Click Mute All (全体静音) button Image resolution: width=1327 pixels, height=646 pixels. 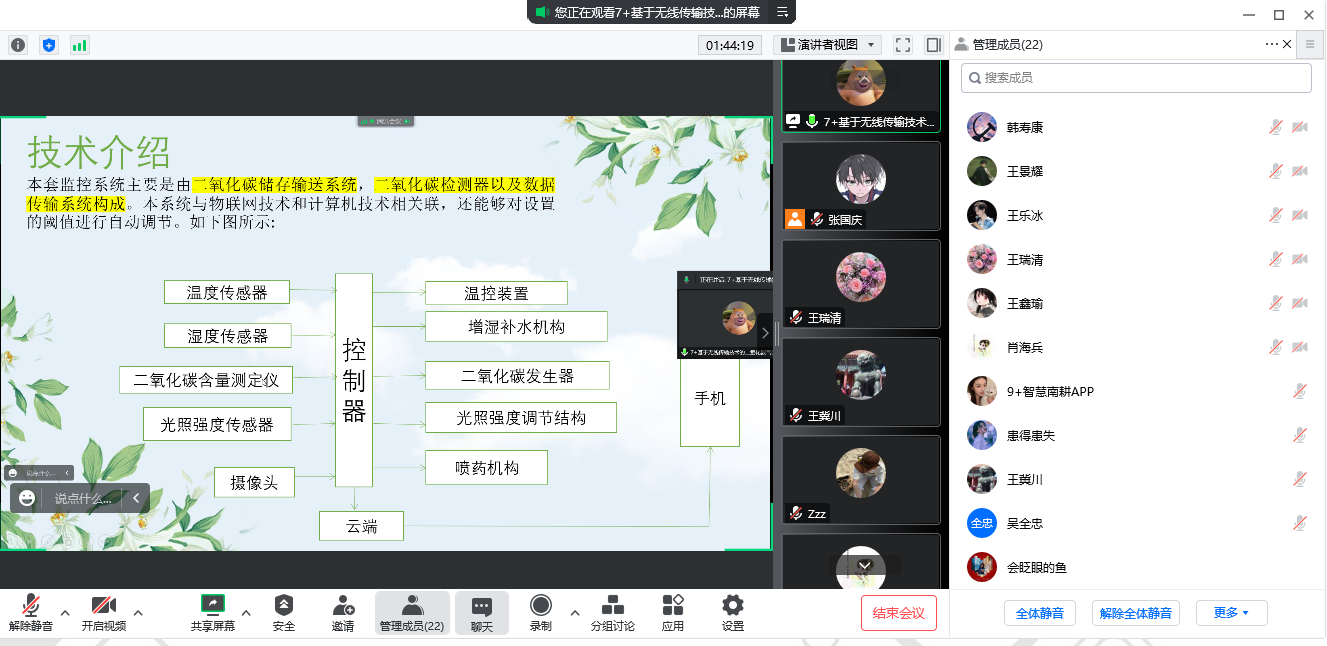tap(1039, 613)
